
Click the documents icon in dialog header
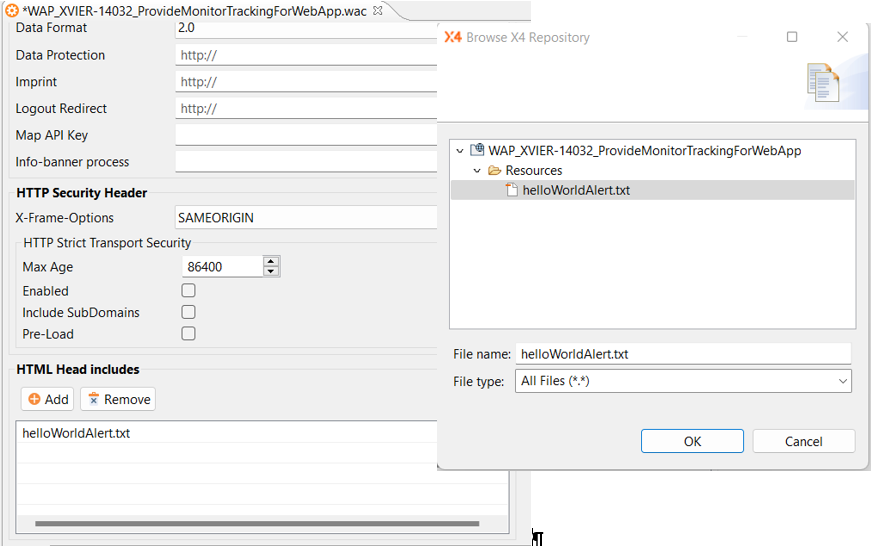pyautogui.click(x=822, y=84)
